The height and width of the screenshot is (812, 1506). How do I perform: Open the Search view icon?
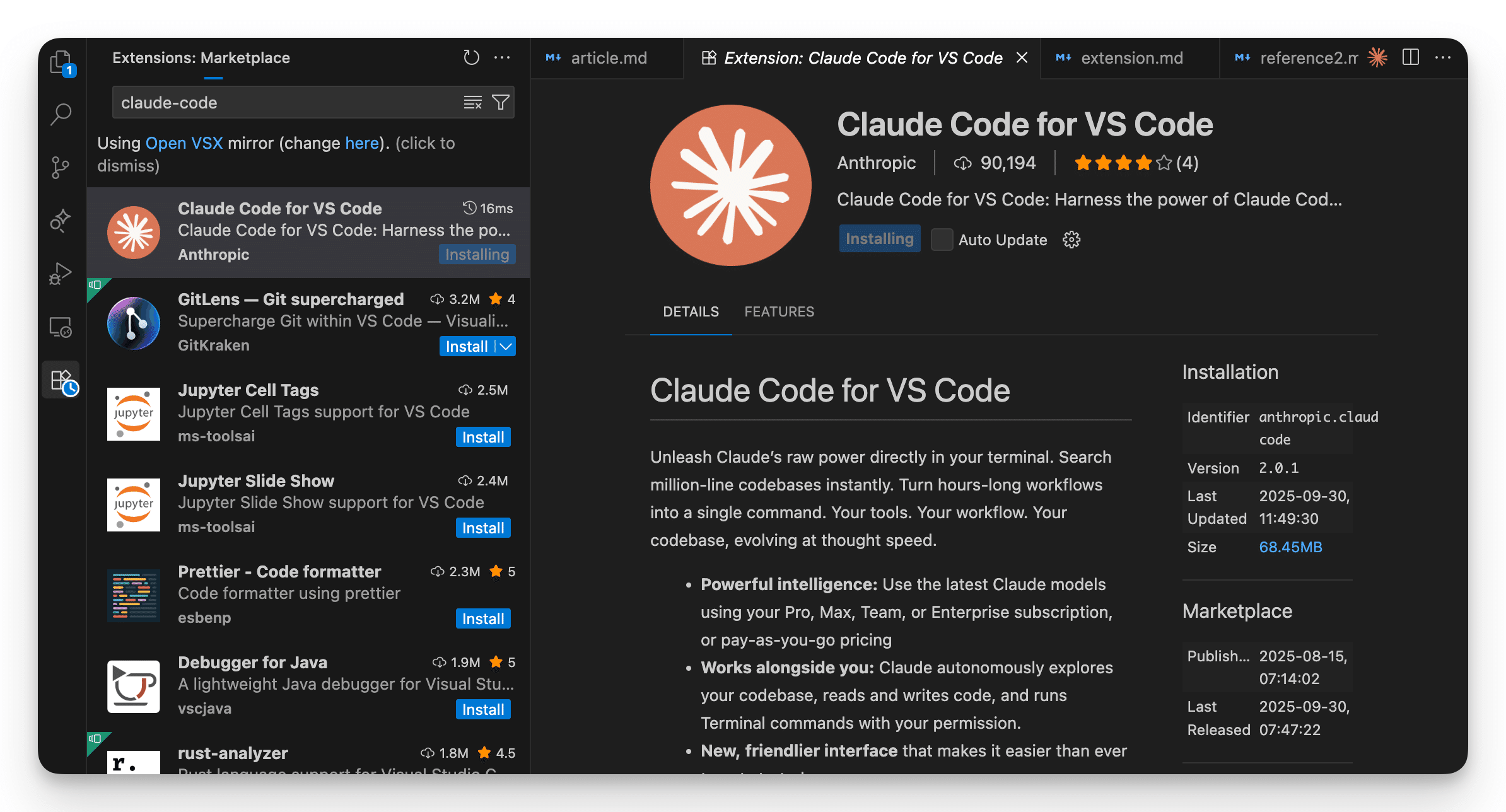click(61, 114)
